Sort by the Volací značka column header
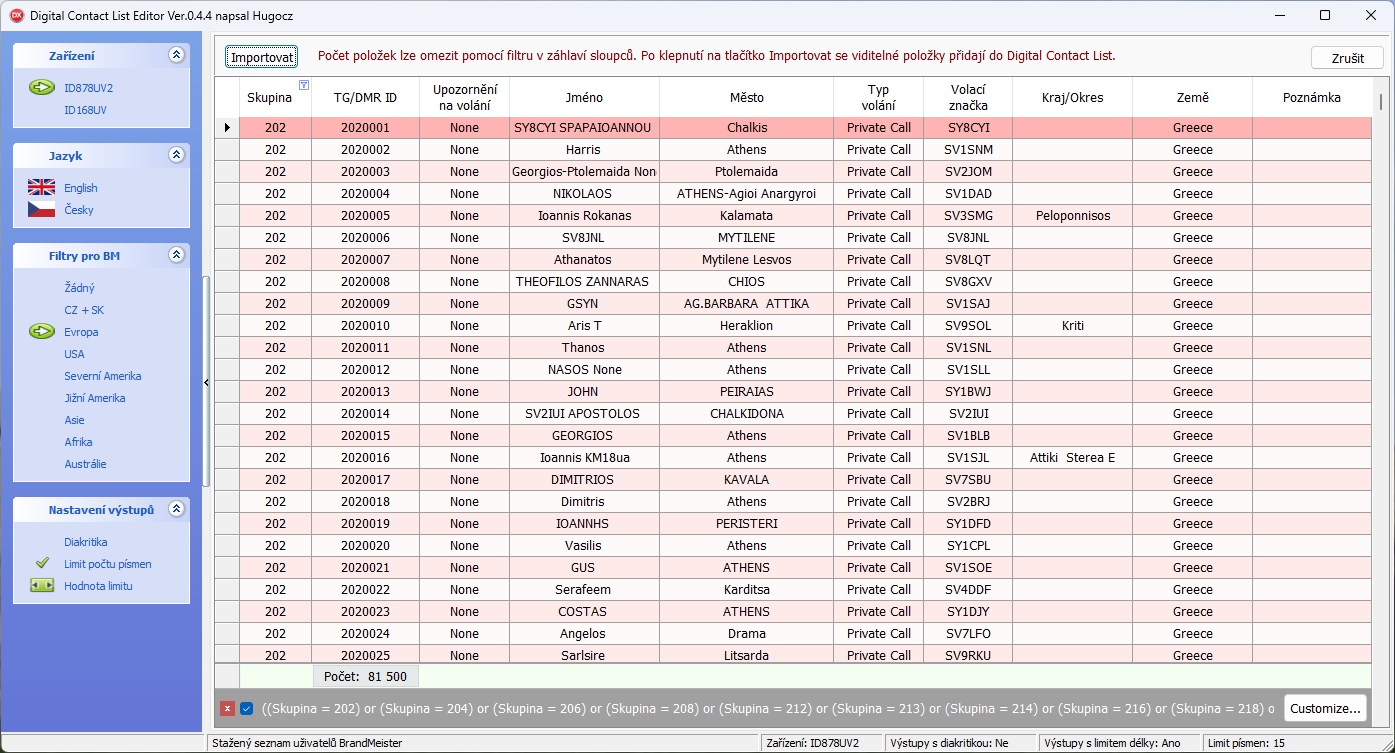Viewport: 1395px width, 753px height. [x=968, y=97]
